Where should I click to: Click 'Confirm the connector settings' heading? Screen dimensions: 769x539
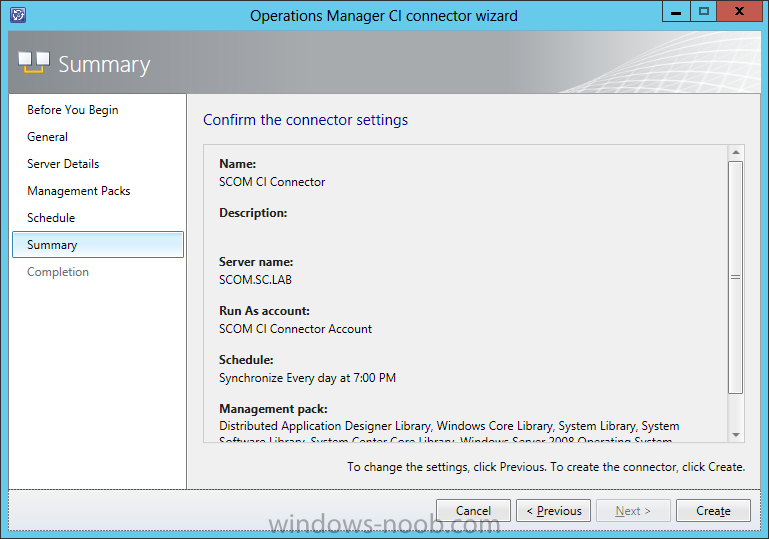click(x=306, y=120)
